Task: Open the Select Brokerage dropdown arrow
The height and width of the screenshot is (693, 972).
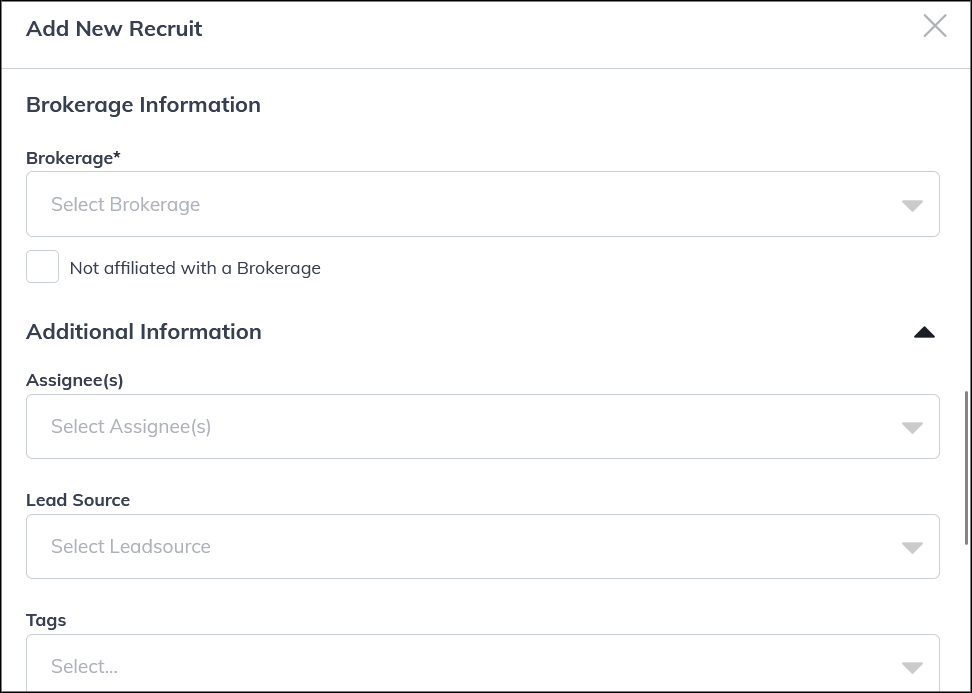Action: (x=911, y=204)
